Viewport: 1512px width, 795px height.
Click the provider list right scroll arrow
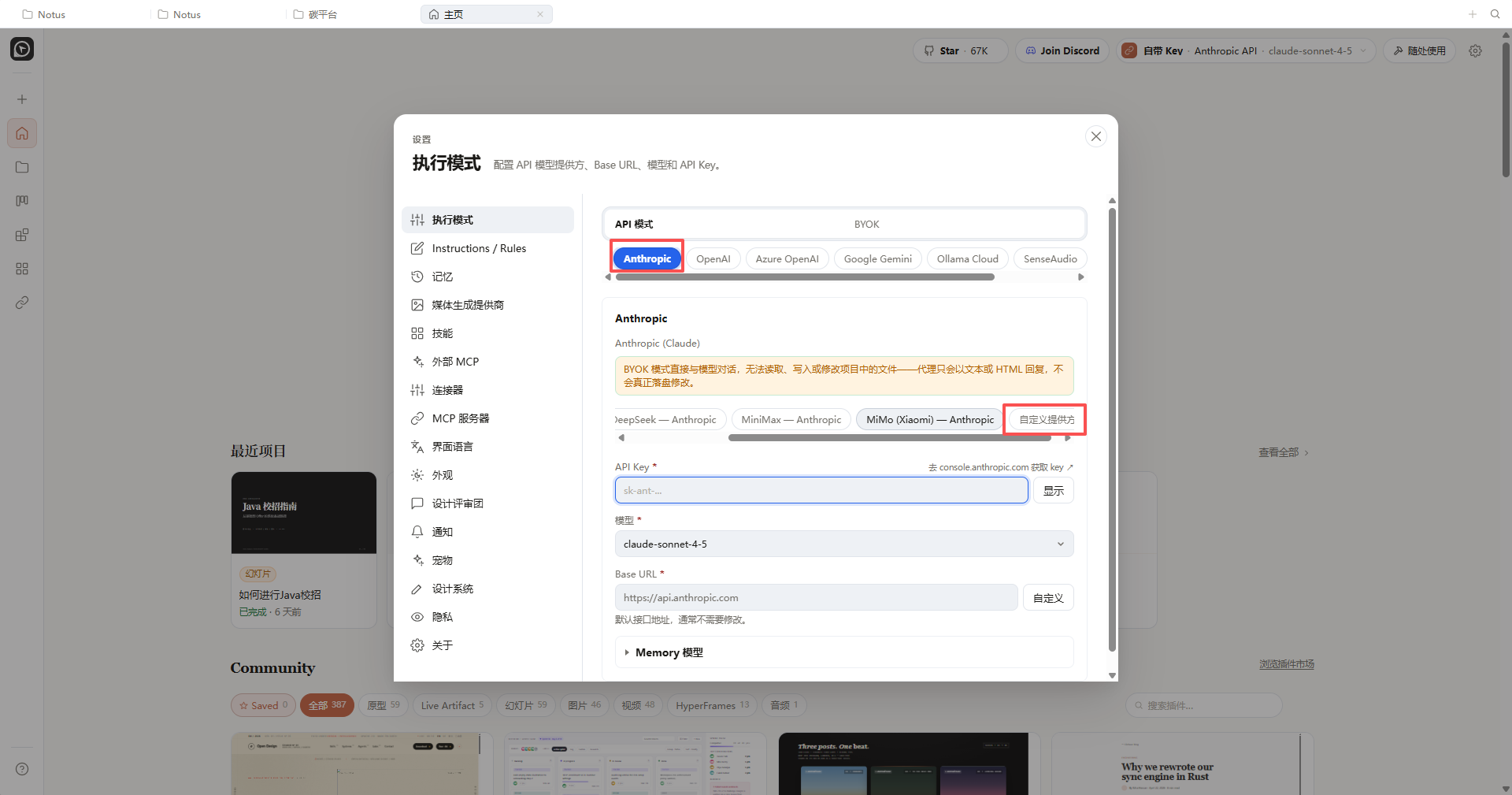click(x=1081, y=277)
